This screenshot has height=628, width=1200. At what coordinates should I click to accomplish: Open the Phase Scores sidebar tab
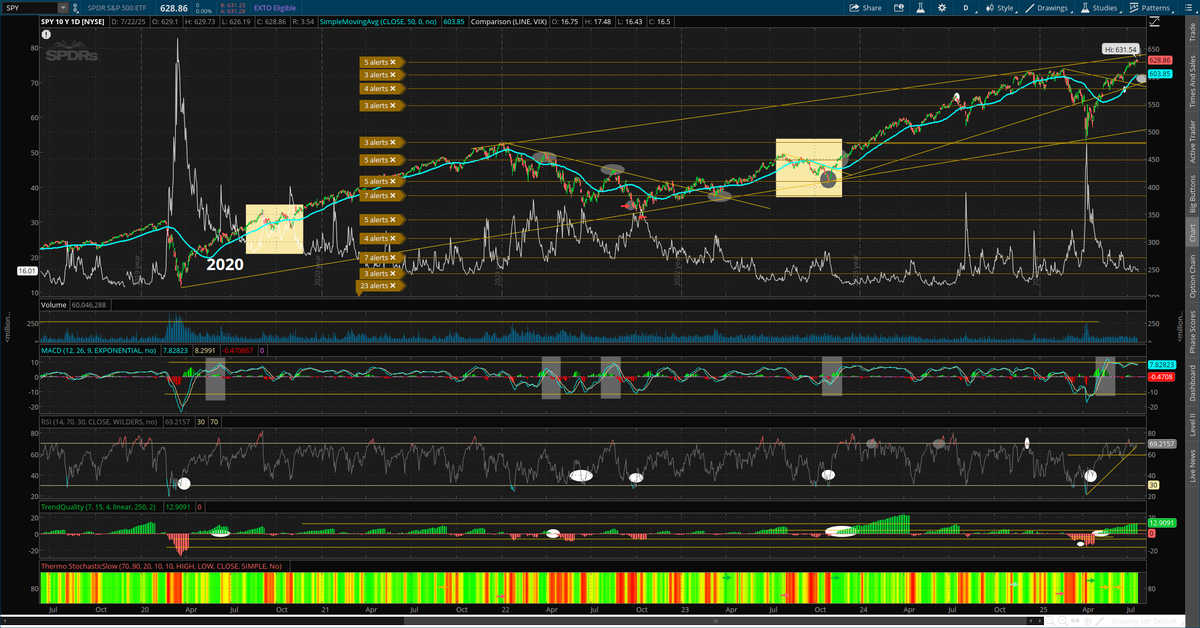(1191, 331)
